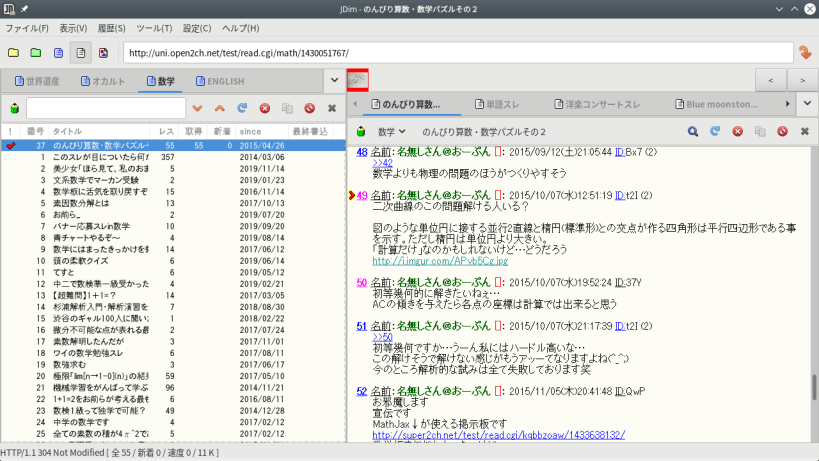Open the ヘルプ(H) menu
The image size is (819, 461).
coord(240,28)
